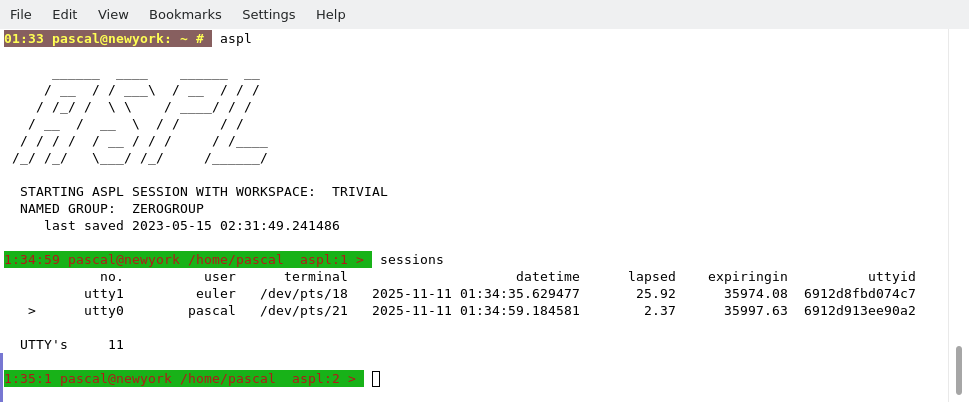Click the typed "sessions" command text
Image resolution: width=969 pixels, height=402 pixels.
(x=411, y=260)
